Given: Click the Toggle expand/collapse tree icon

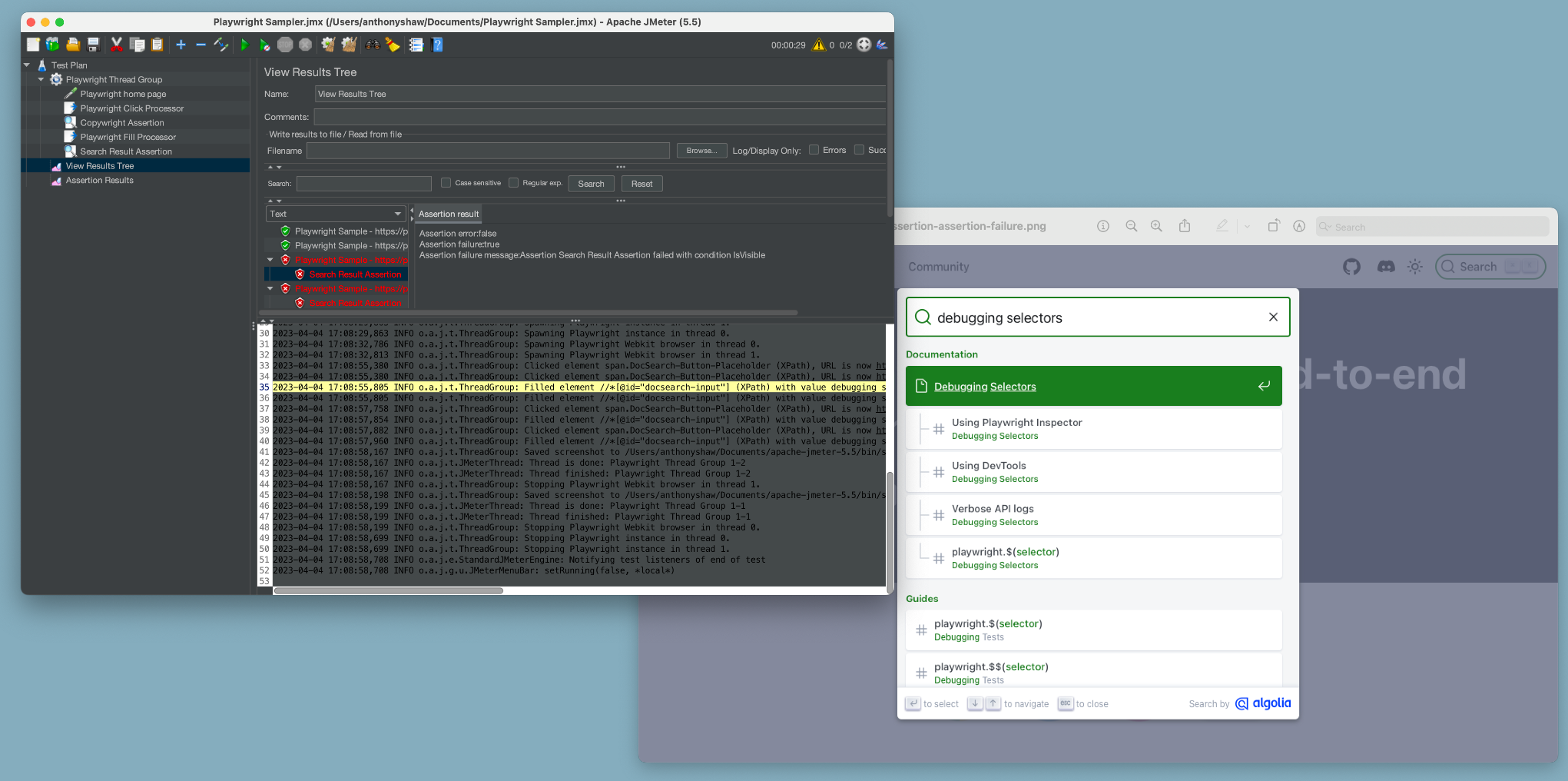Looking at the screenshot, I should pos(221,45).
